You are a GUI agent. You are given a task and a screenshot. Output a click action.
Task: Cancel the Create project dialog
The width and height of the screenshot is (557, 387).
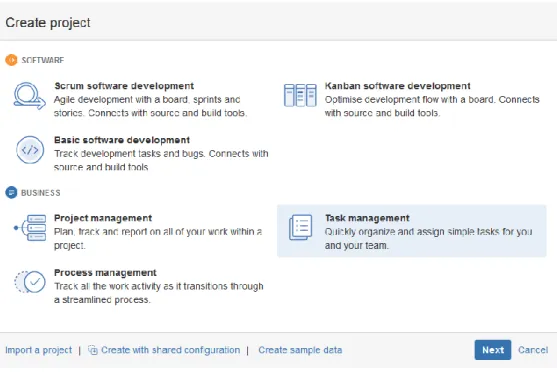click(533, 350)
